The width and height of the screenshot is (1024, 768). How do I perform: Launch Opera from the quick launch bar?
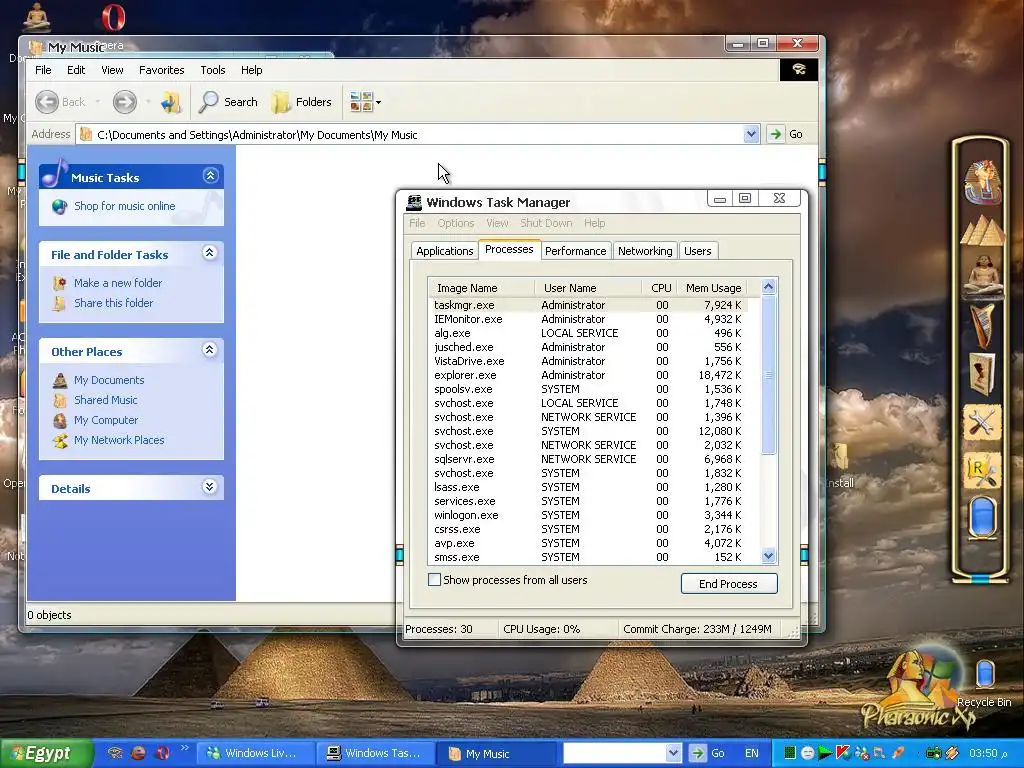(x=163, y=753)
